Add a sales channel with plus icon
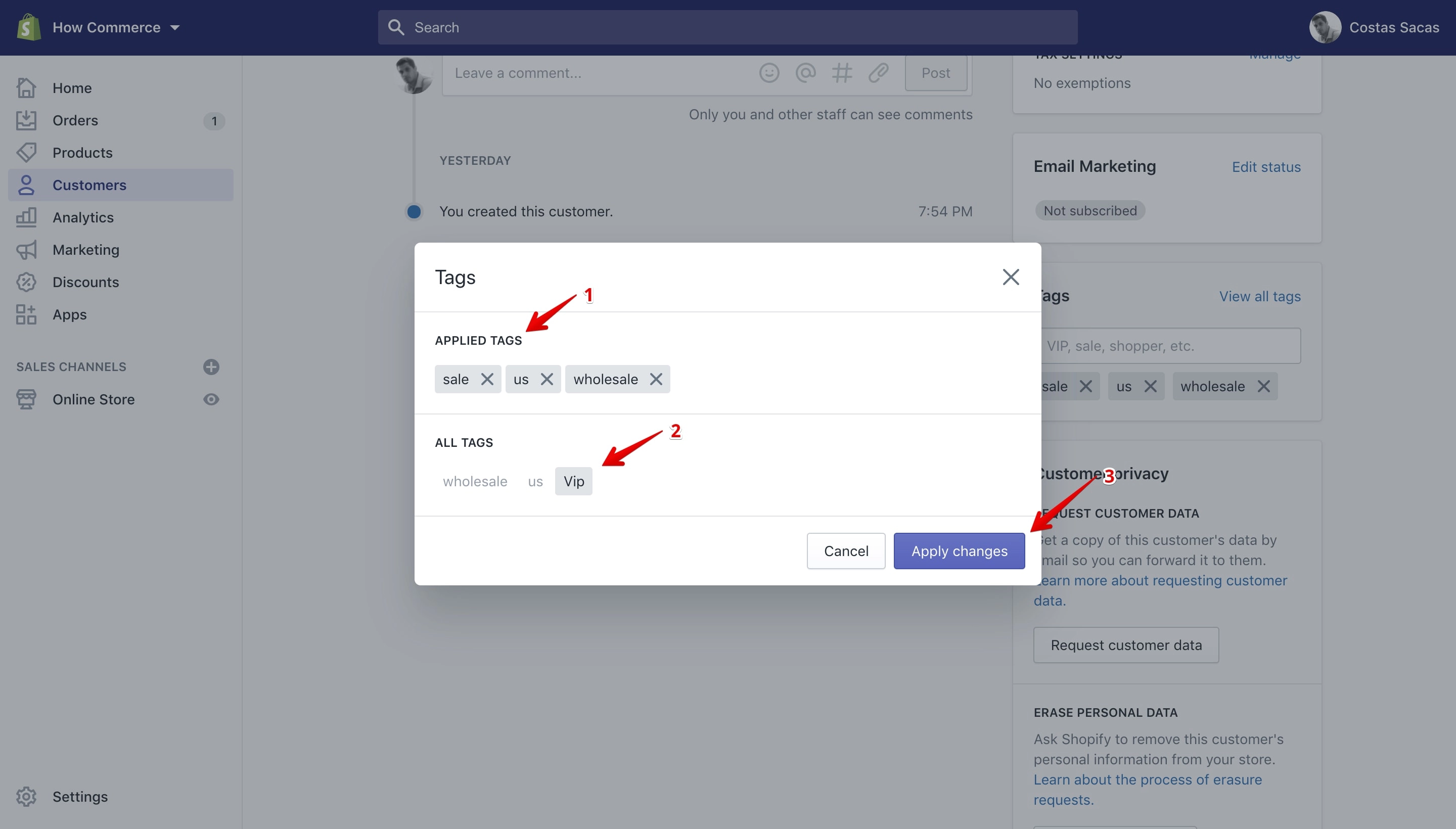Screen dimensions: 1456x829 211,366
